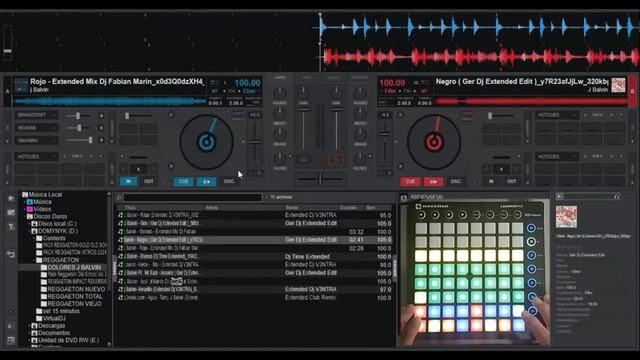The image size is (640, 360).
Task: Open the REVERSE effect dropdown
Action: [36, 128]
